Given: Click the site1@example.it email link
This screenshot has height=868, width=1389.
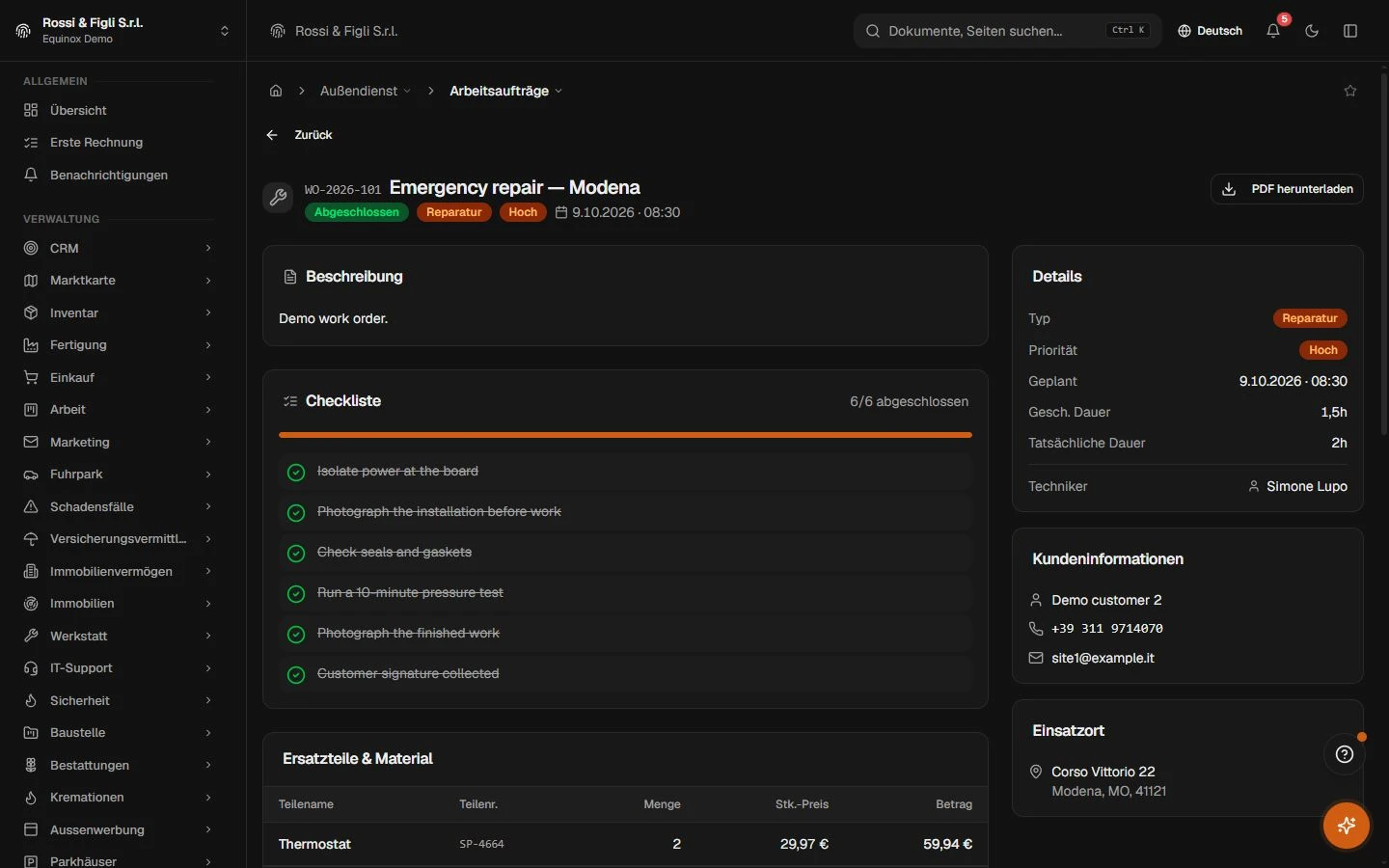Looking at the screenshot, I should click(x=1103, y=658).
